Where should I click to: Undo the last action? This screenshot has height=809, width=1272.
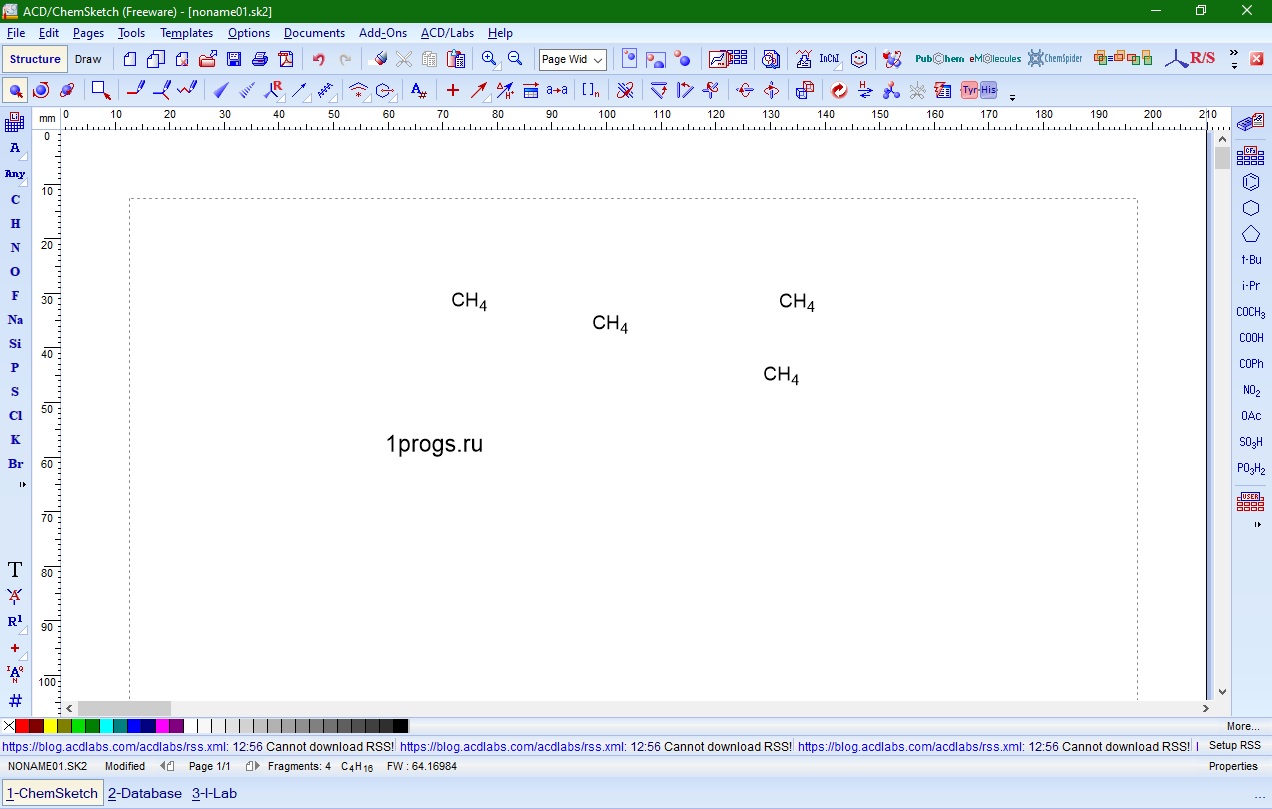click(319, 59)
